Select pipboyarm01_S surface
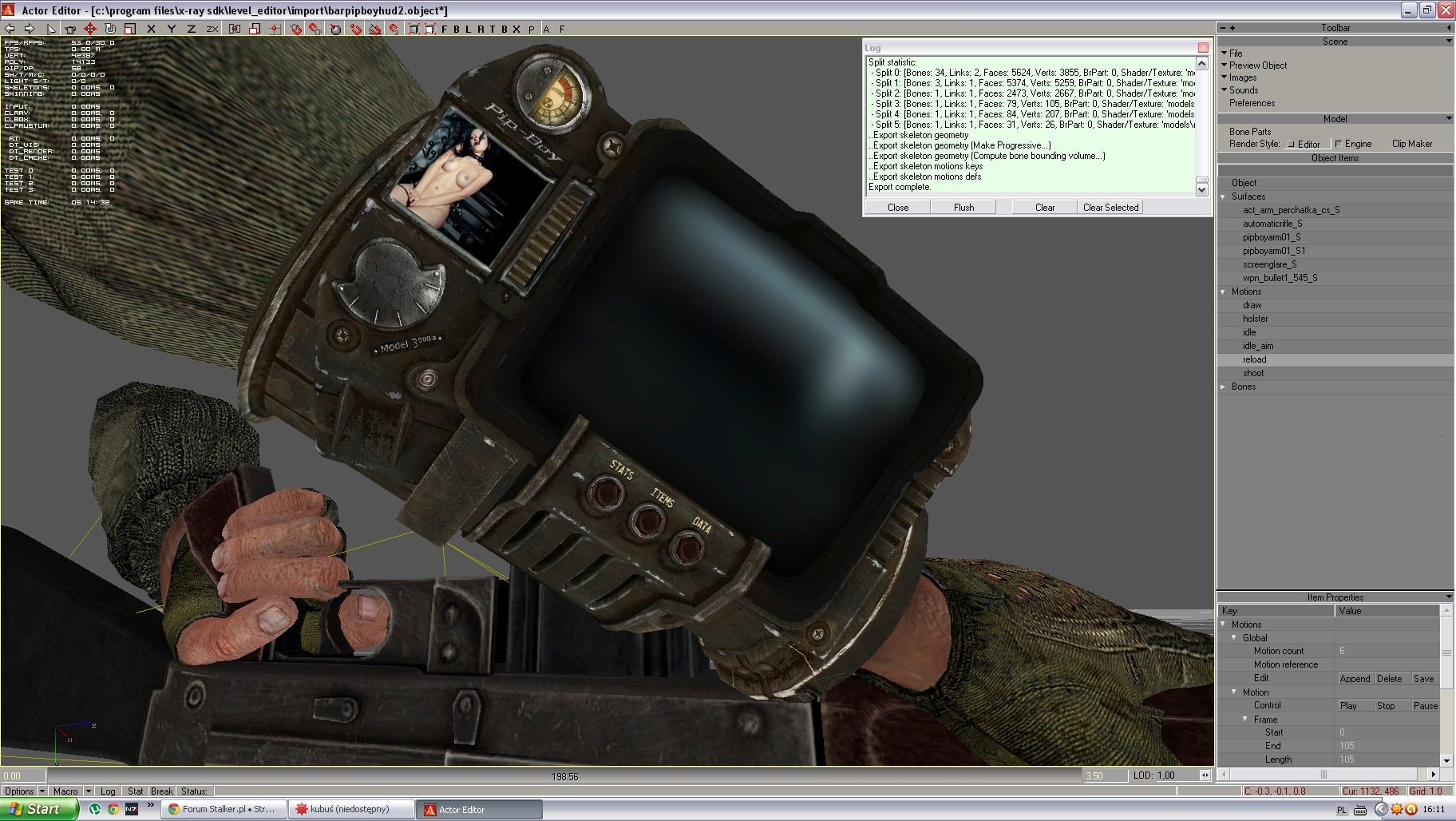This screenshot has height=821, width=1456. tap(1272, 237)
